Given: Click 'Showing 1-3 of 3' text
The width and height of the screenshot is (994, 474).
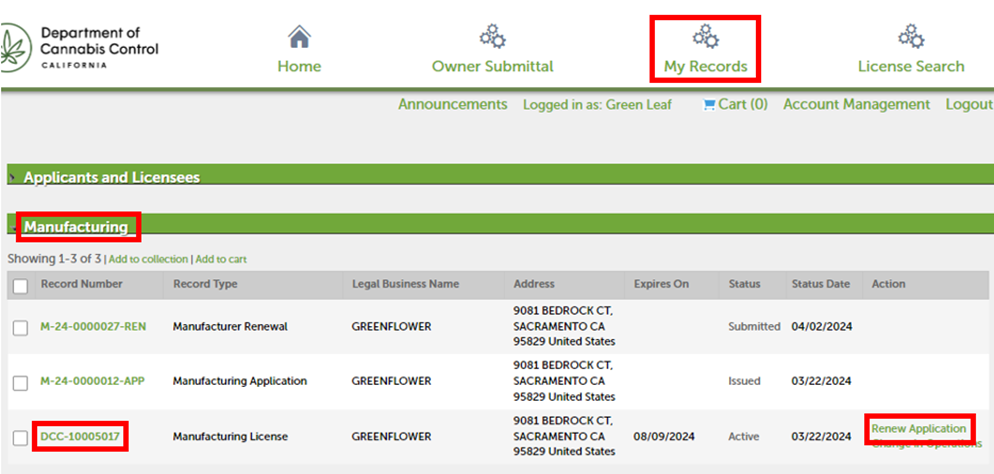Looking at the screenshot, I should [55, 259].
